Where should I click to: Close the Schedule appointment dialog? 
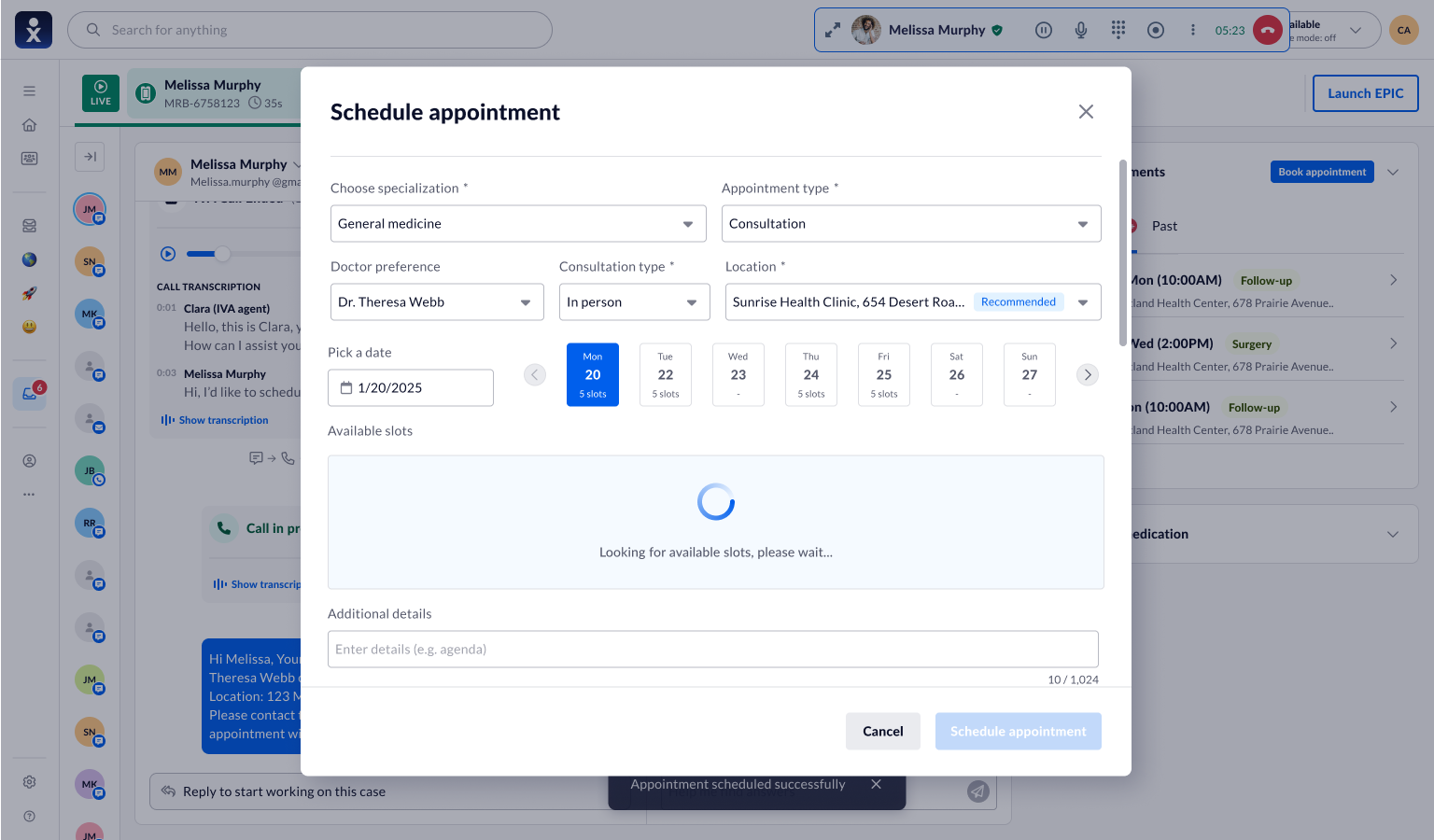point(1086,112)
